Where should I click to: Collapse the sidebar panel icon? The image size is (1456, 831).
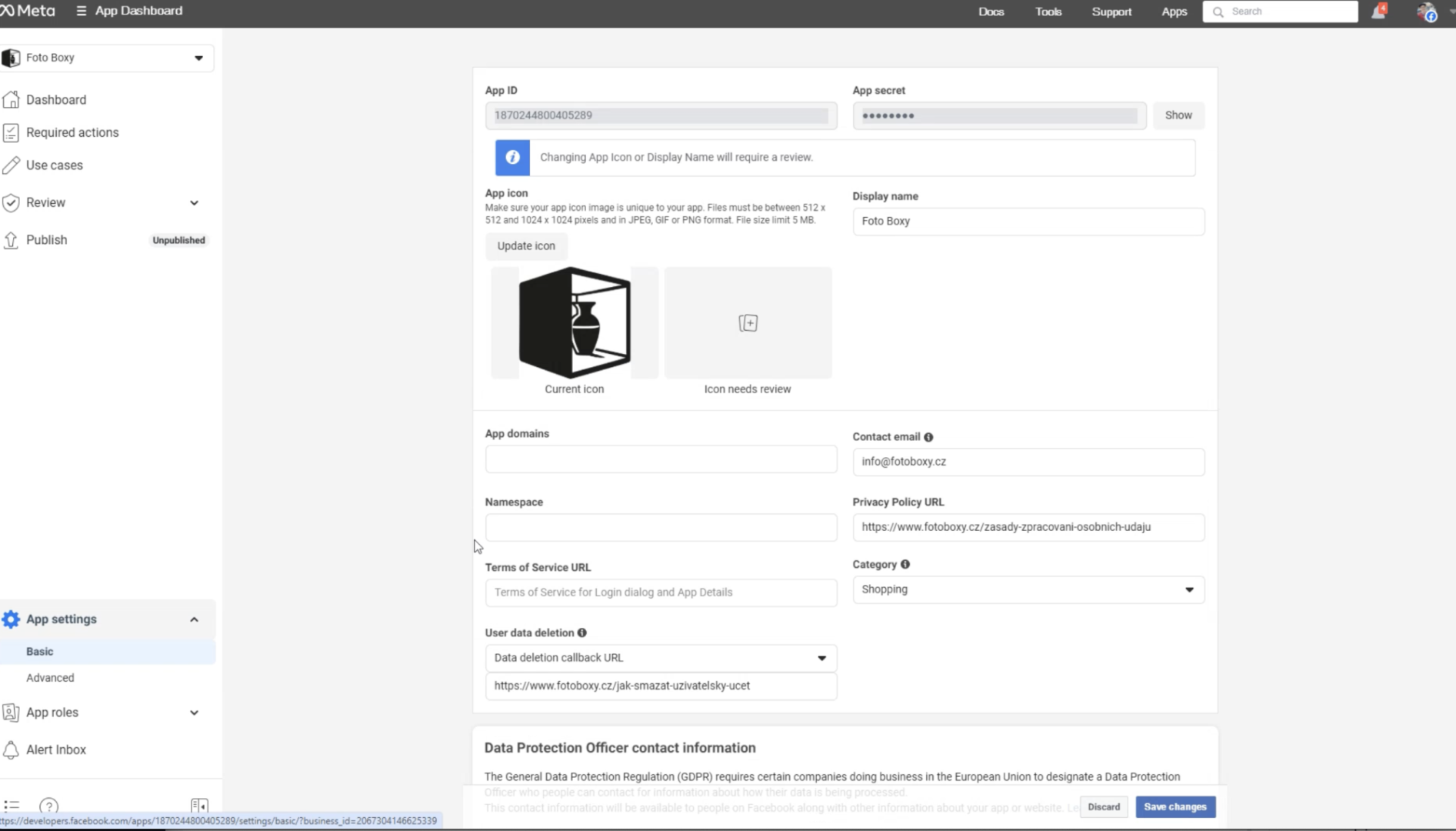coord(199,806)
